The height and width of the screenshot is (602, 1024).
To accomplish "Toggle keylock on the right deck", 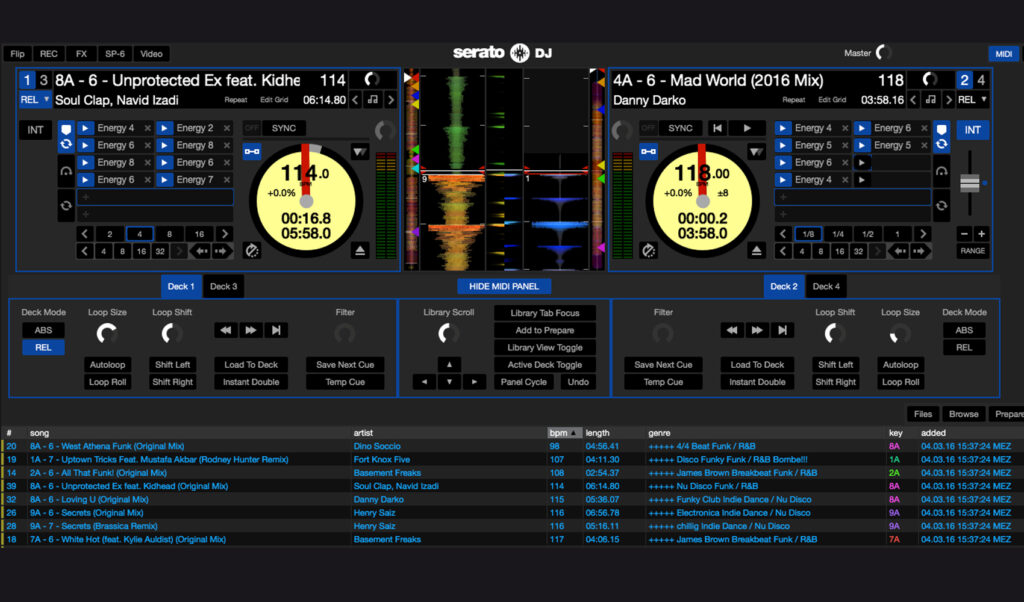I will coord(648,151).
